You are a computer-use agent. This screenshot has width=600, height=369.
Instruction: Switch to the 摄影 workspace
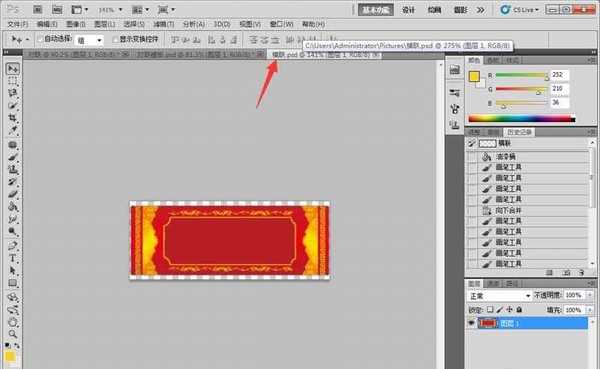pyautogui.click(x=460, y=10)
